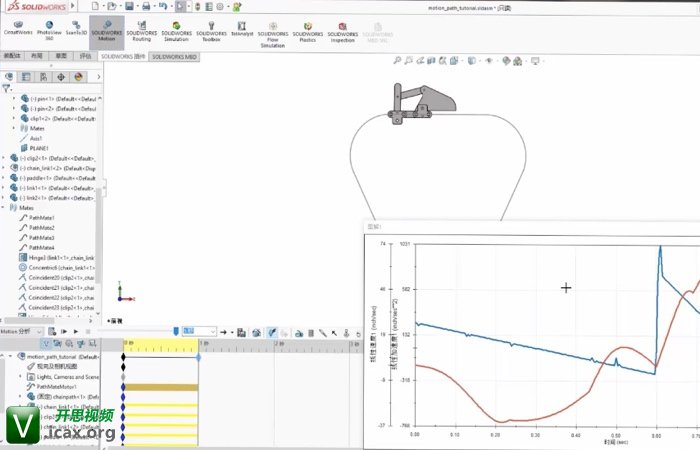Open the playback speed combo box
Viewport: 700px width, 450px height.
pyautogui.click(x=198, y=331)
